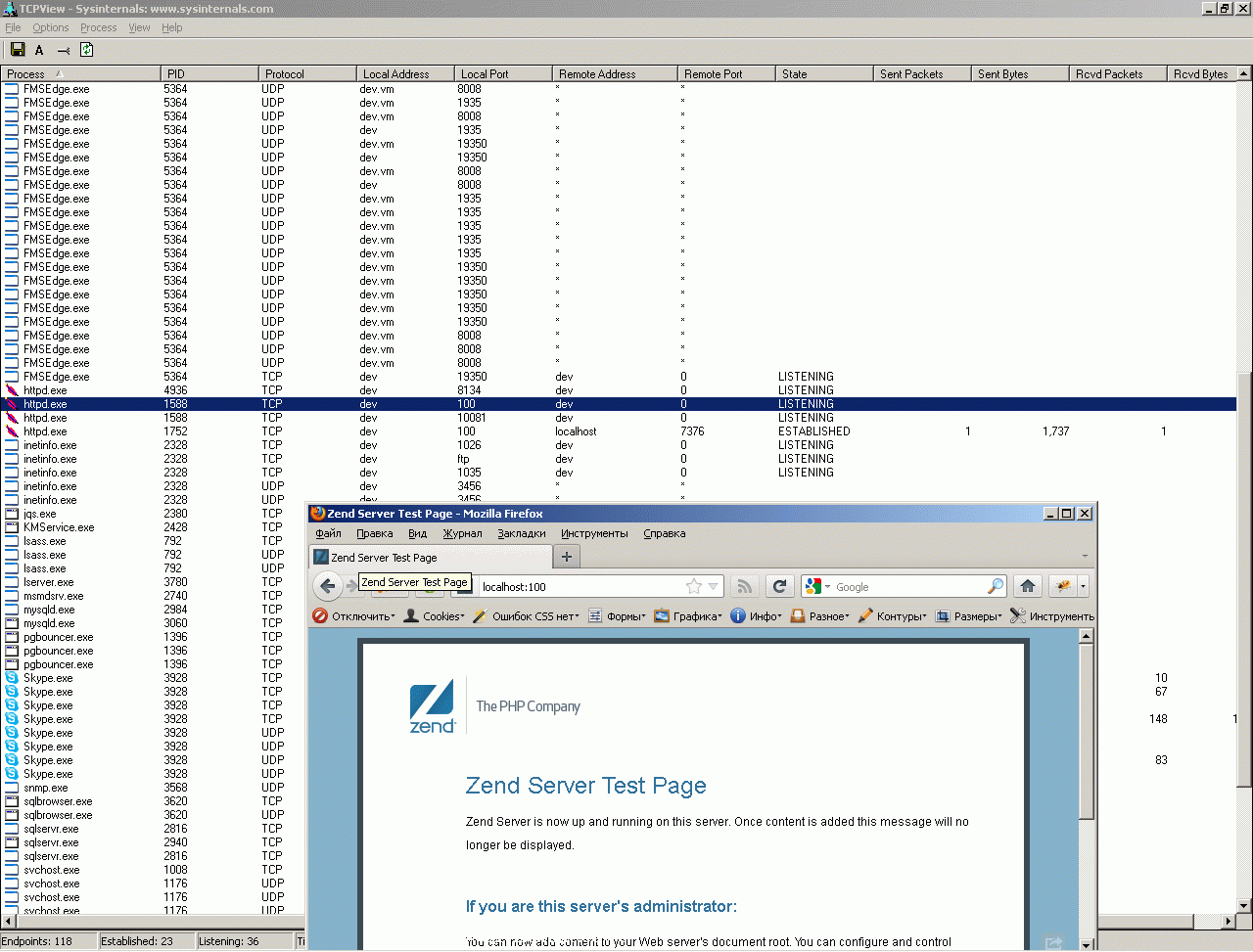Click the 'Zend Server Test Page' heading
The image size is (1253, 952).
click(585, 786)
